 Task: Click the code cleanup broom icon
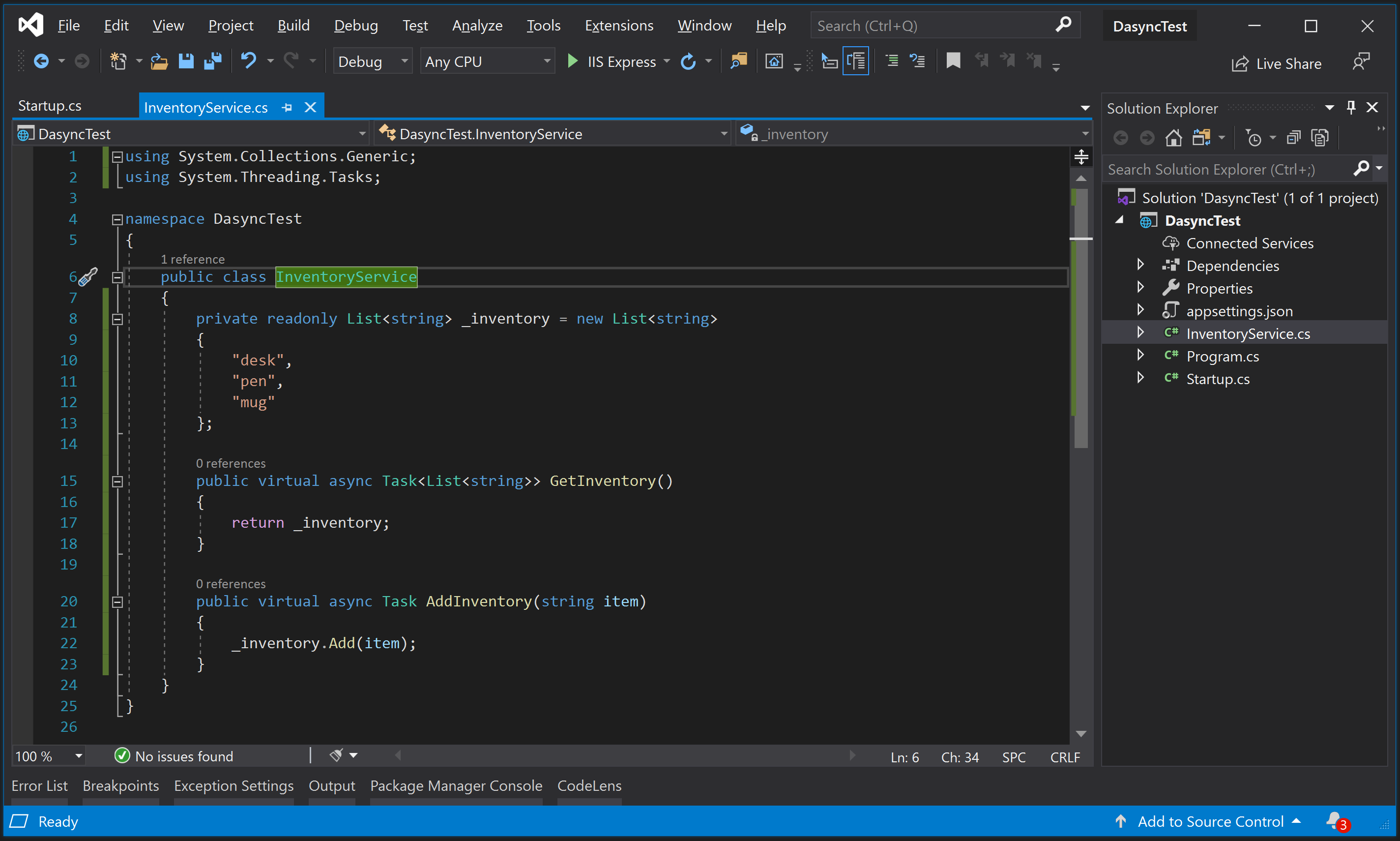point(336,755)
